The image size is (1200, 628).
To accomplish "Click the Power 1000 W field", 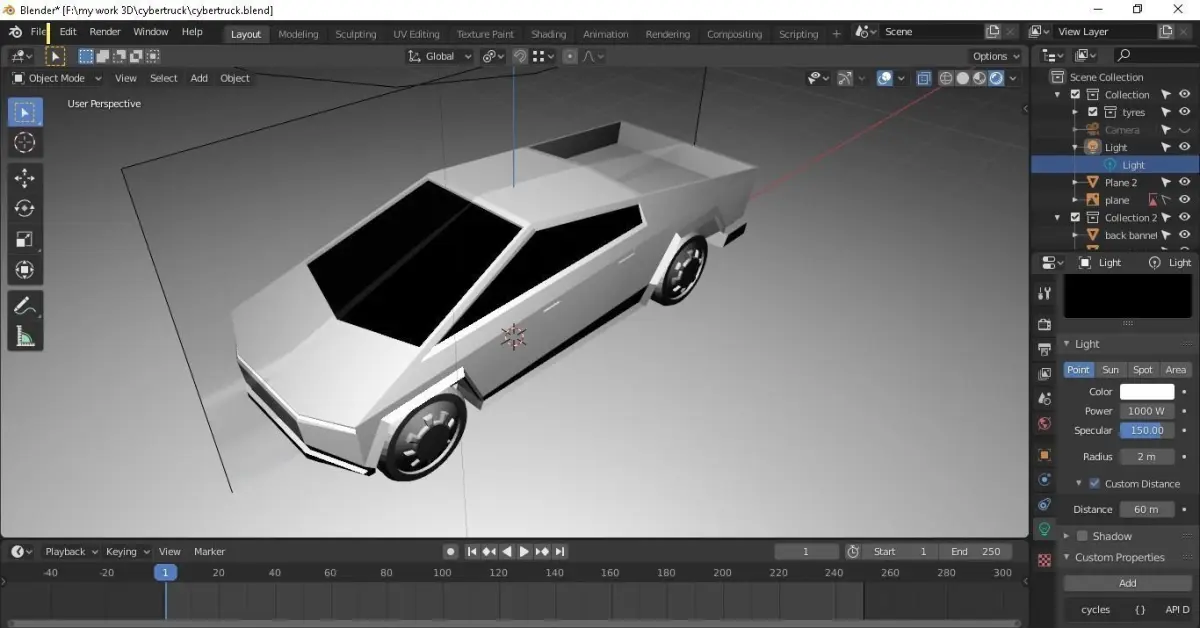I will click(x=1147, y=411).
